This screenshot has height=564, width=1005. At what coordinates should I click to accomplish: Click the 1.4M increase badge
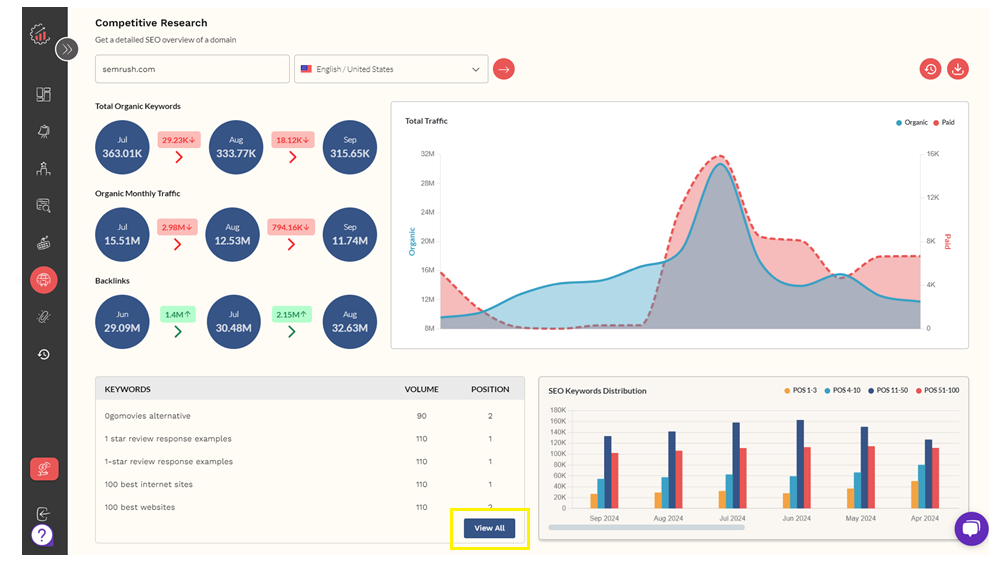(x=178, y=314)
